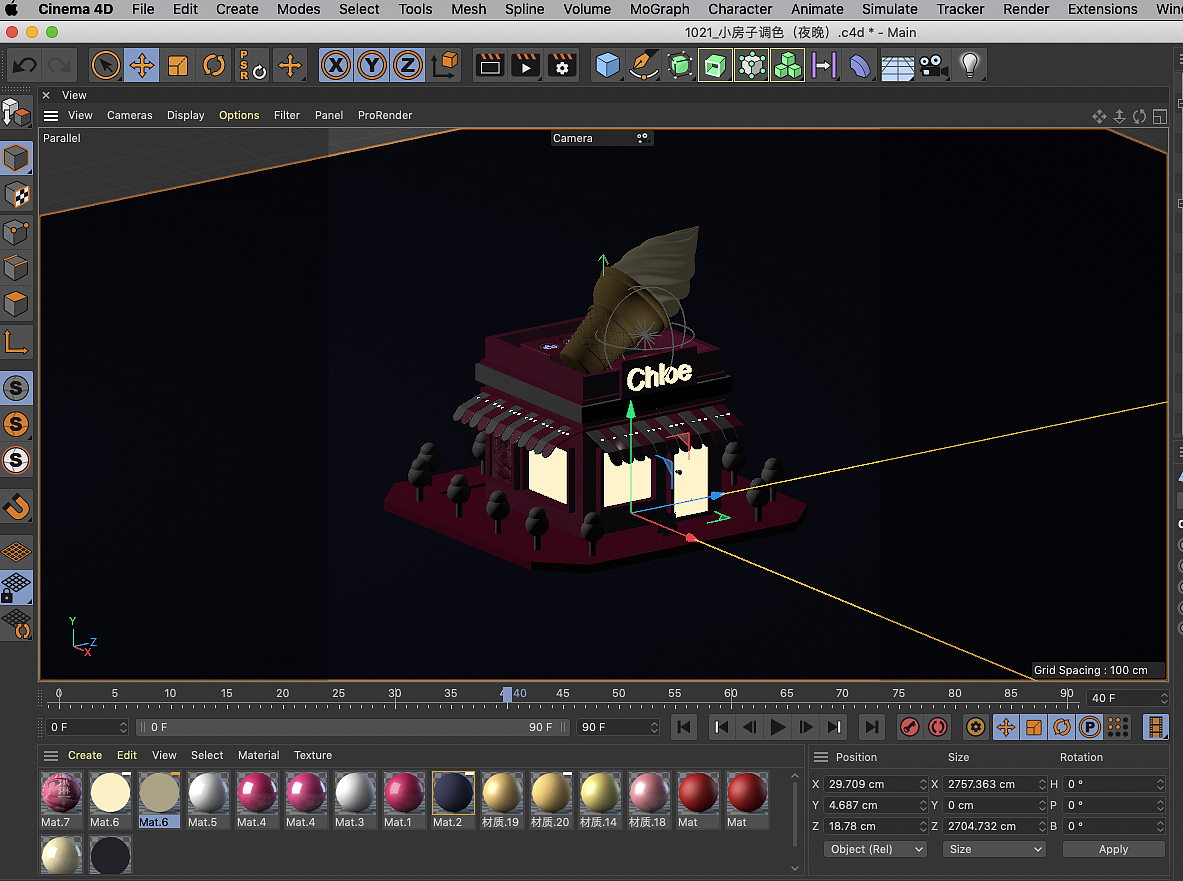Screen dimensions: 1183x881
Task: Open the MoGraph menu
Action: (659, 9)
